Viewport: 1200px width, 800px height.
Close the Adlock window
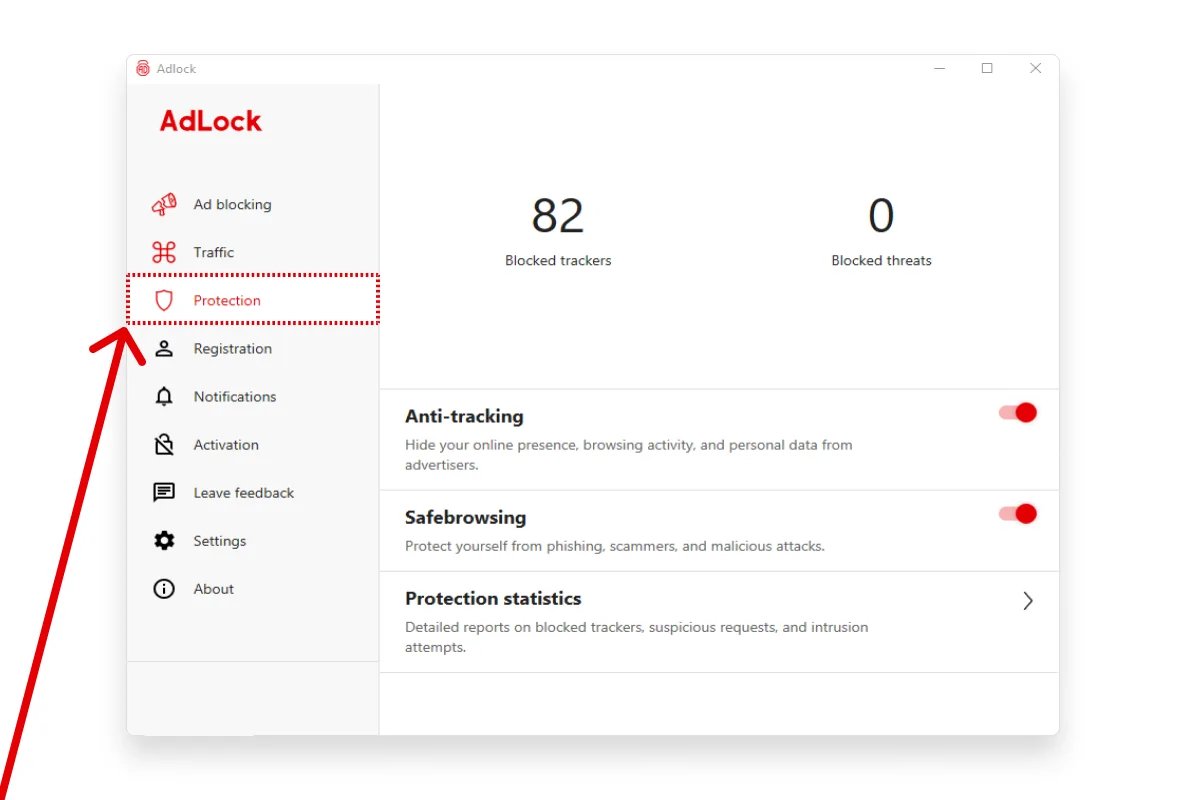pos(1035,68)
